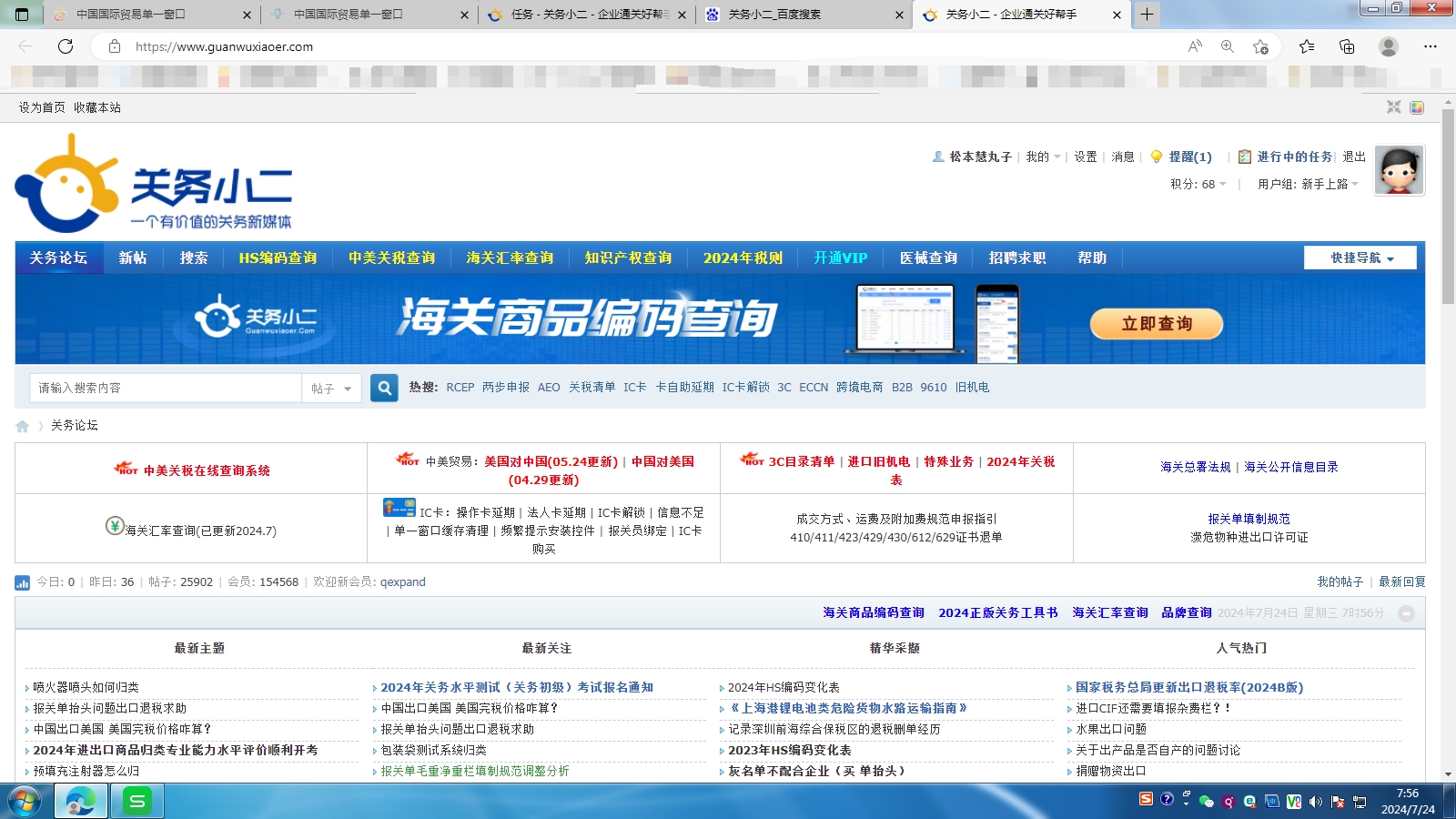Viewport: 1456px width, 819px height.
Task: Open the 招聘求职 nav item
Action: pos(1017,258)
